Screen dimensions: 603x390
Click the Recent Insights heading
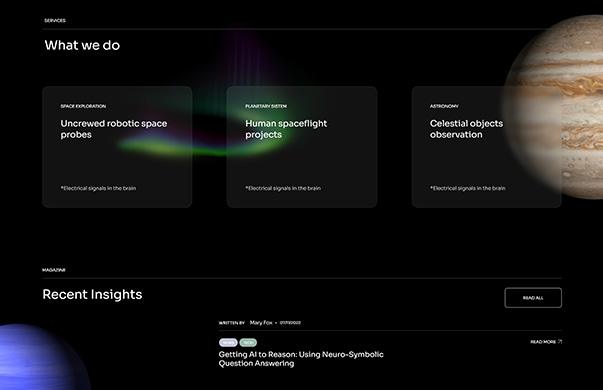tap(92, 295)
